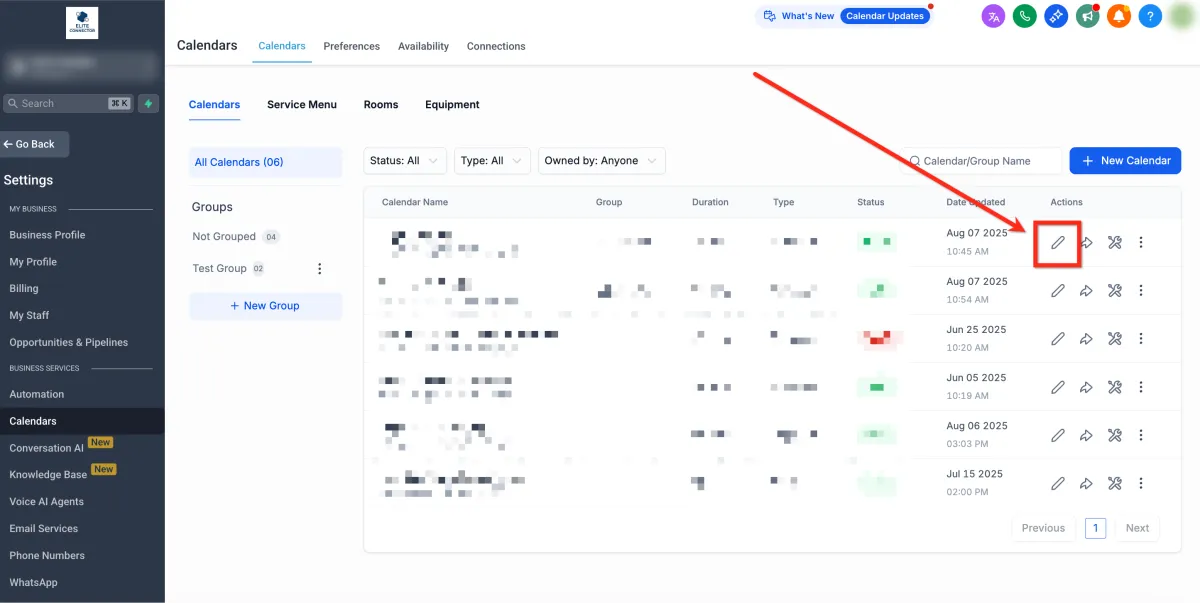Share the calendar updated Jun 05 2025
This screenshot has height=603, width=1200.
point(1086,387)
